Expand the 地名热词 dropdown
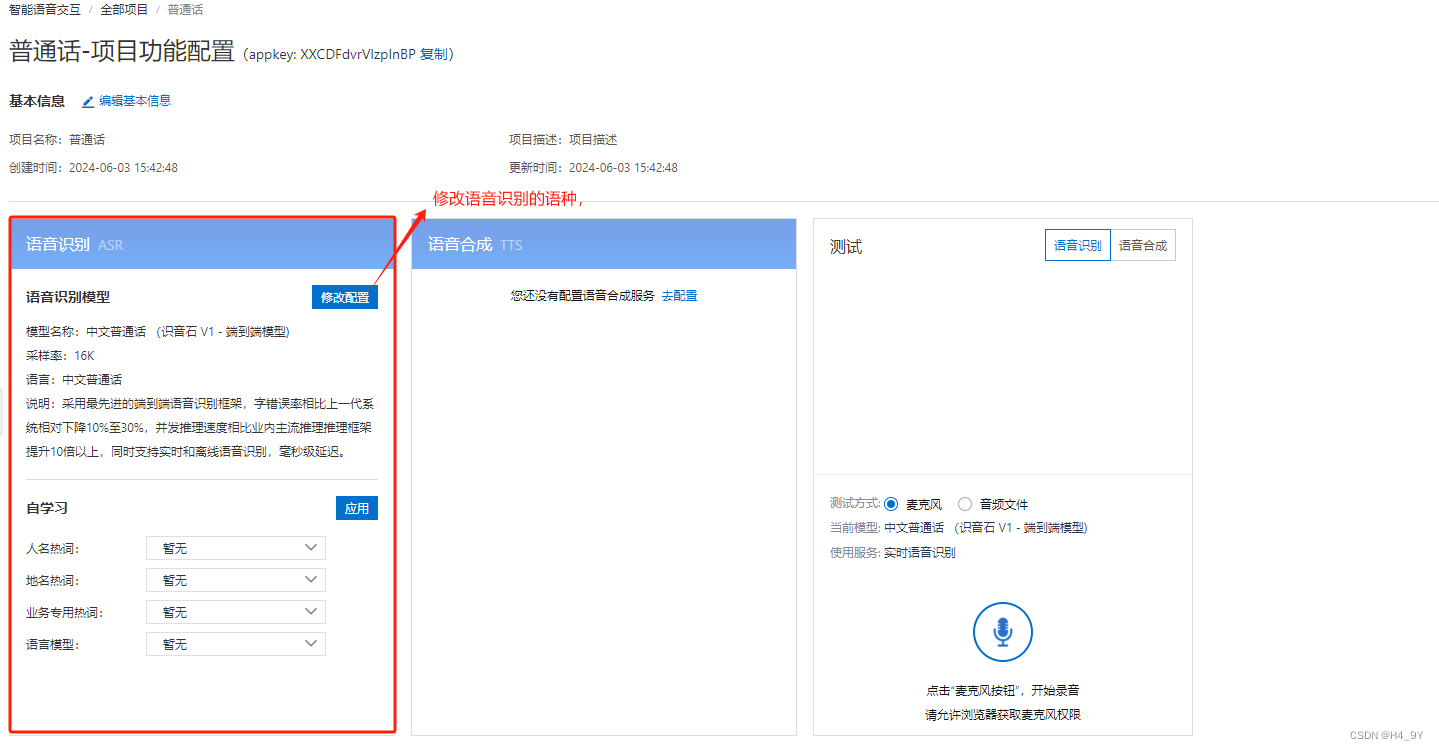The width and height of the screenshot is (1439, 750). pyautogui.click(x=235, y=579)
